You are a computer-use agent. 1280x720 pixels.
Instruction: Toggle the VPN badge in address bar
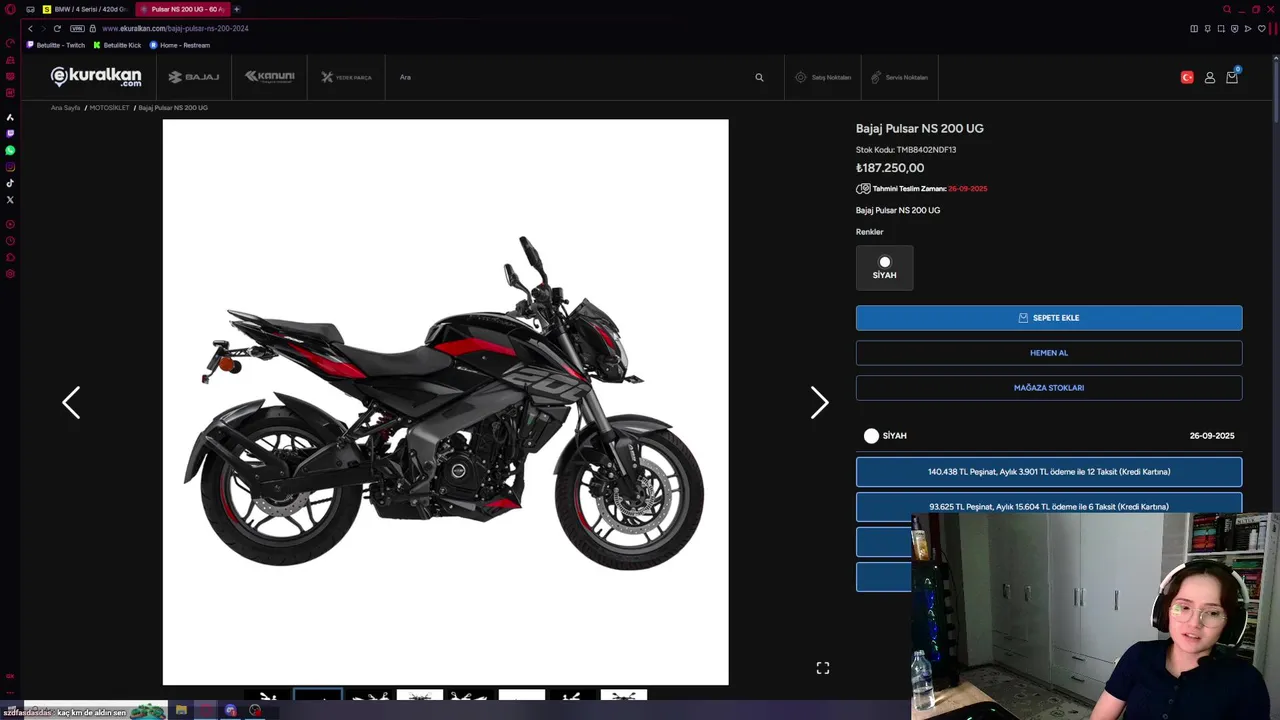click(77, 28)
